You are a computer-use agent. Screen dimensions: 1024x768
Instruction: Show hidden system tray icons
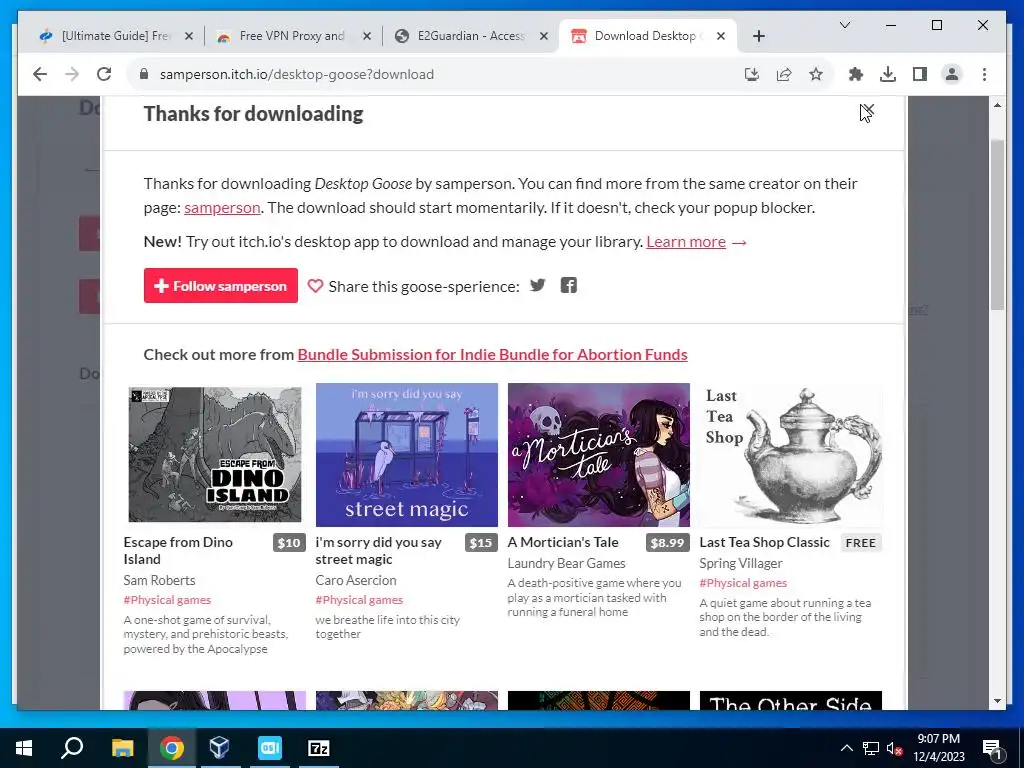(846, 748)
